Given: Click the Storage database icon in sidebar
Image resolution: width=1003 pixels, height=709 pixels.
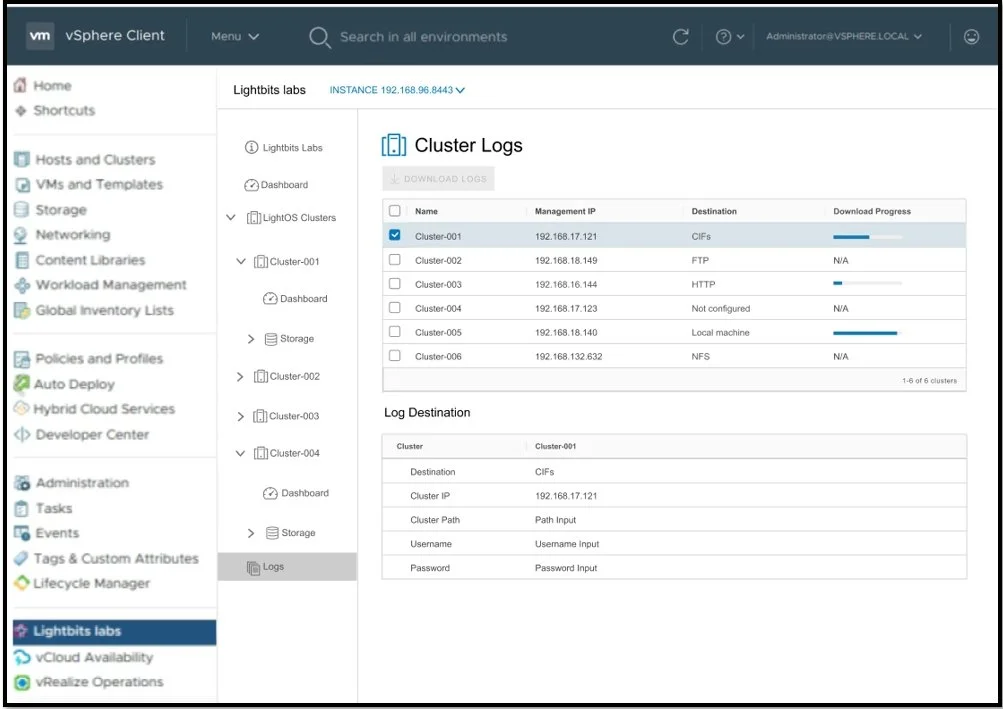Looking at the screenshot, I should tap(21, 210).
